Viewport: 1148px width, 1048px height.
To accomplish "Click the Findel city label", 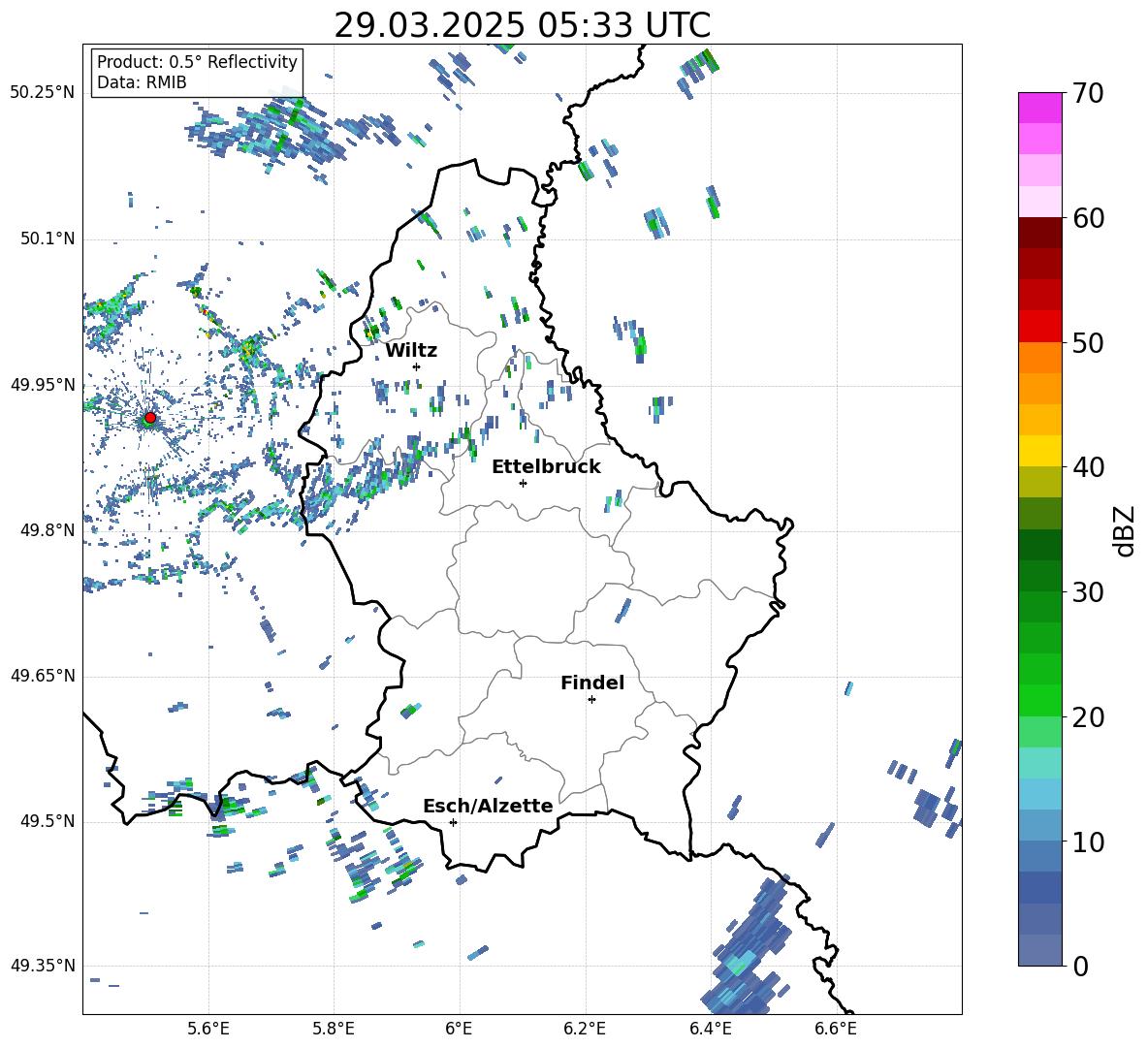I will pyautogui.click(x=592, y=683).
